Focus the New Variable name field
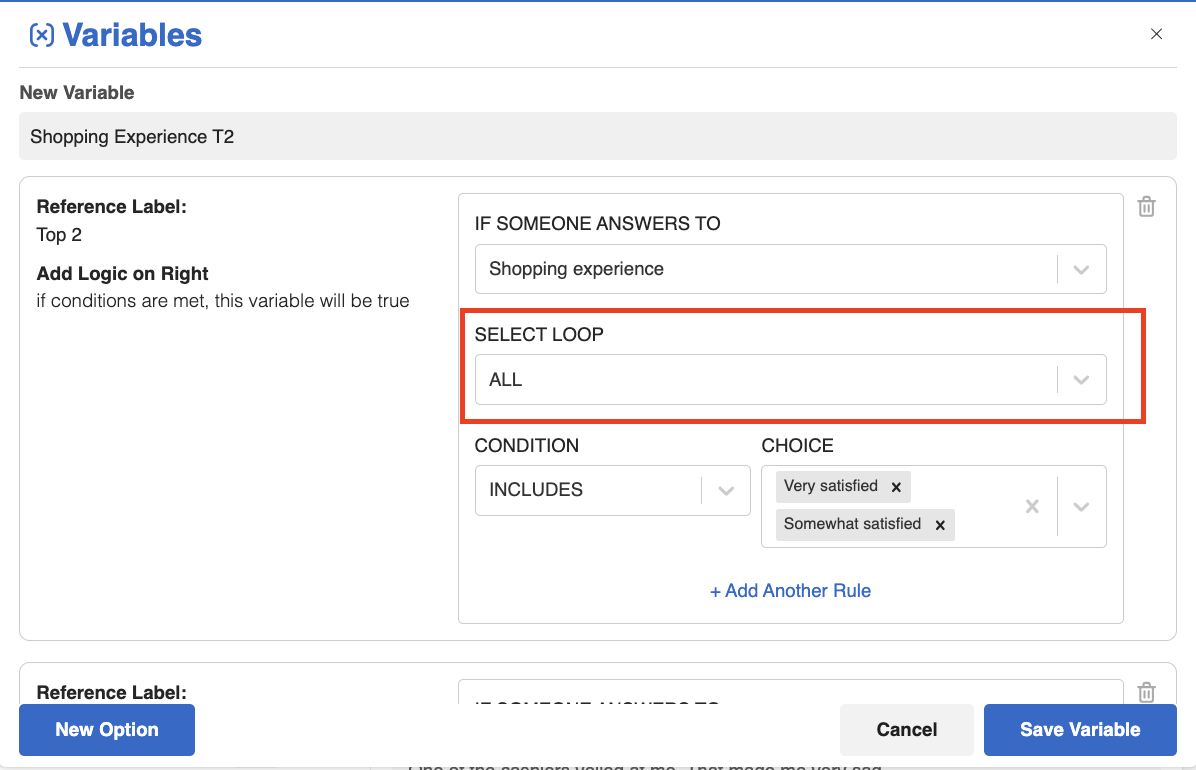1196x770 pixels. pyautogui.click(x=597, y=137)
